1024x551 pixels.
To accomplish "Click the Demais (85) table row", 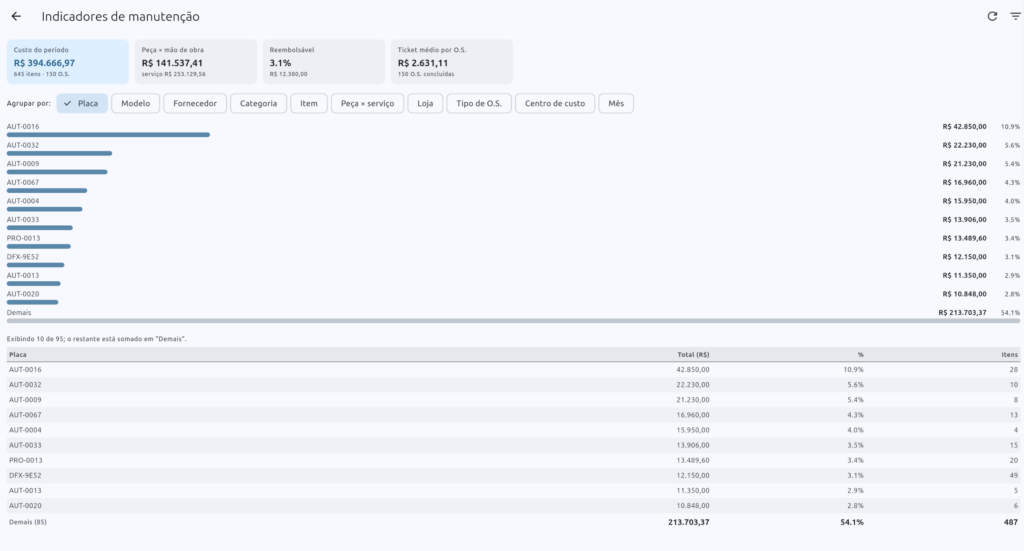I will pyautogui.click(x=513, y=522).
